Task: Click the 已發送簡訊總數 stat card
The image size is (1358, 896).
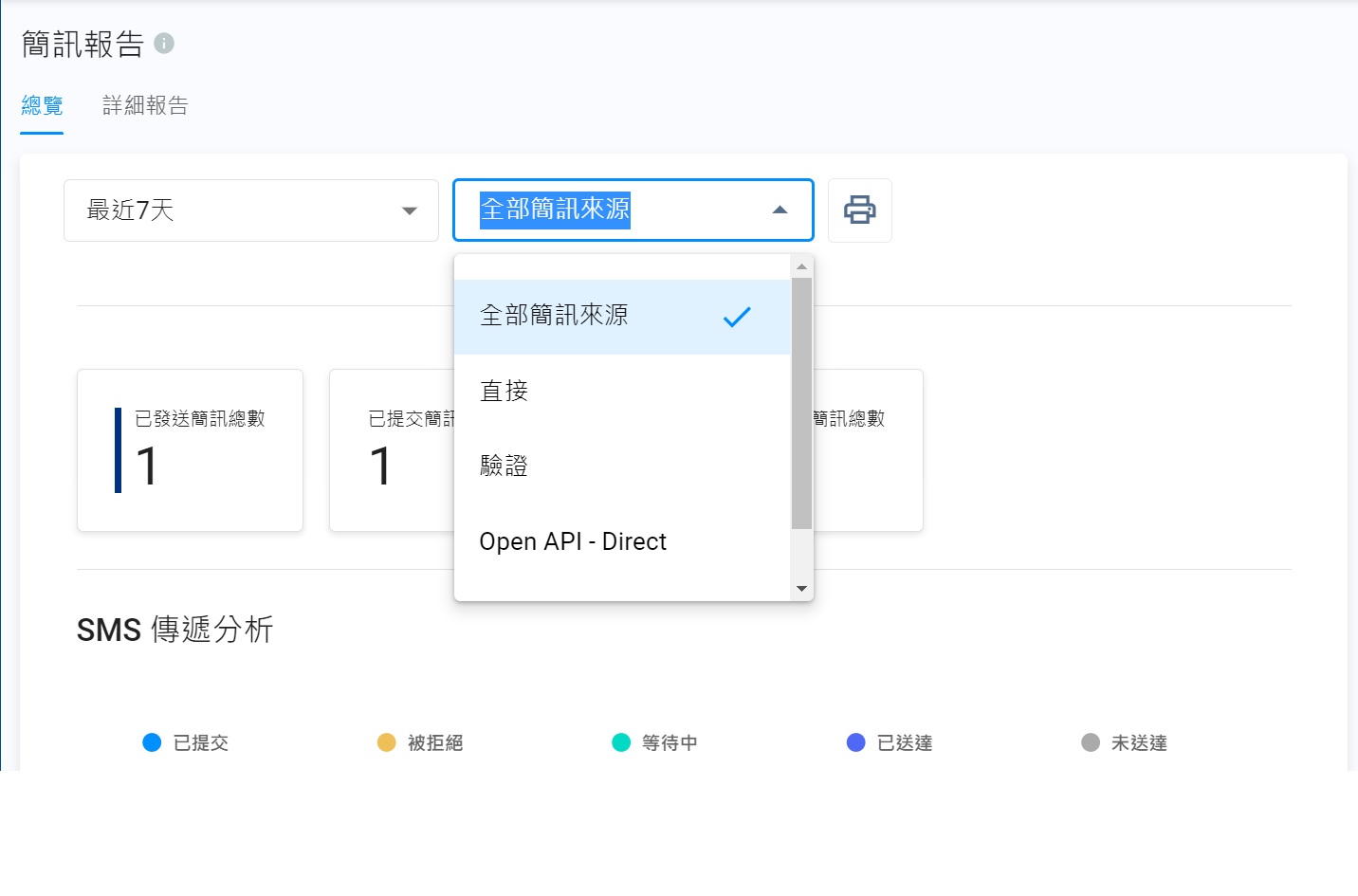Action: point(190,450)
